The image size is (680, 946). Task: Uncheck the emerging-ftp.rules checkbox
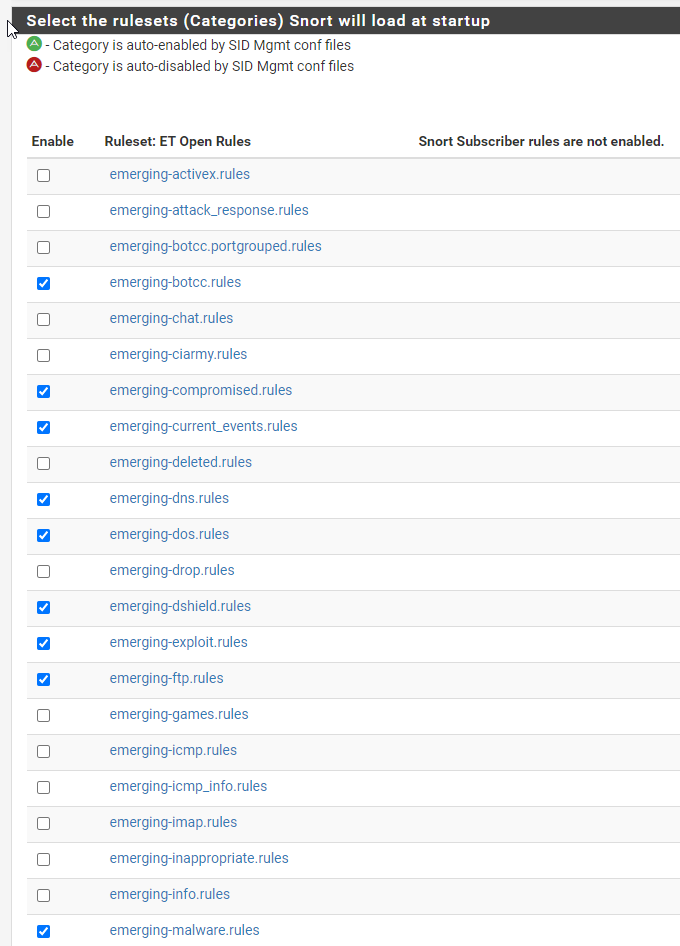click(x=43, y=680)
